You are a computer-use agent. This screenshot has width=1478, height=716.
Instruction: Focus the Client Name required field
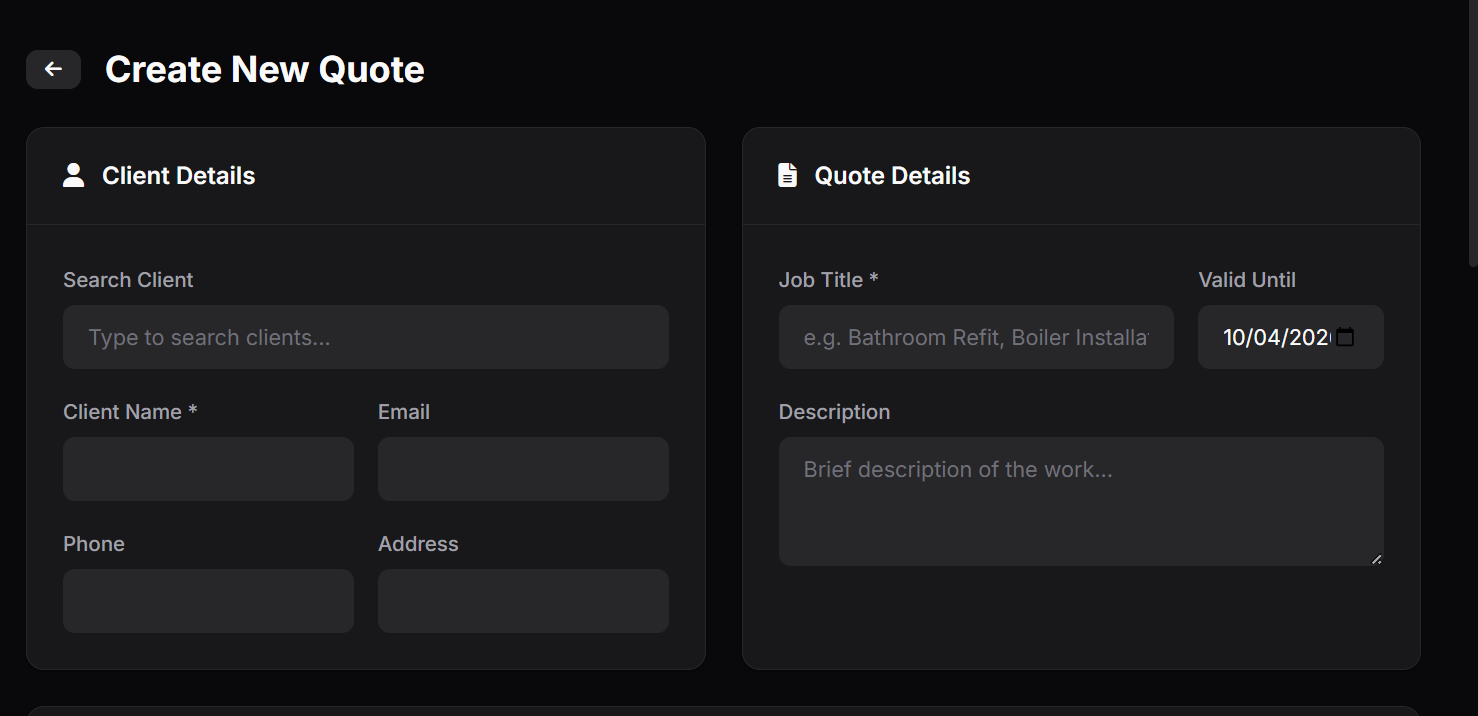pyautogui.click(x=208, y=468)
